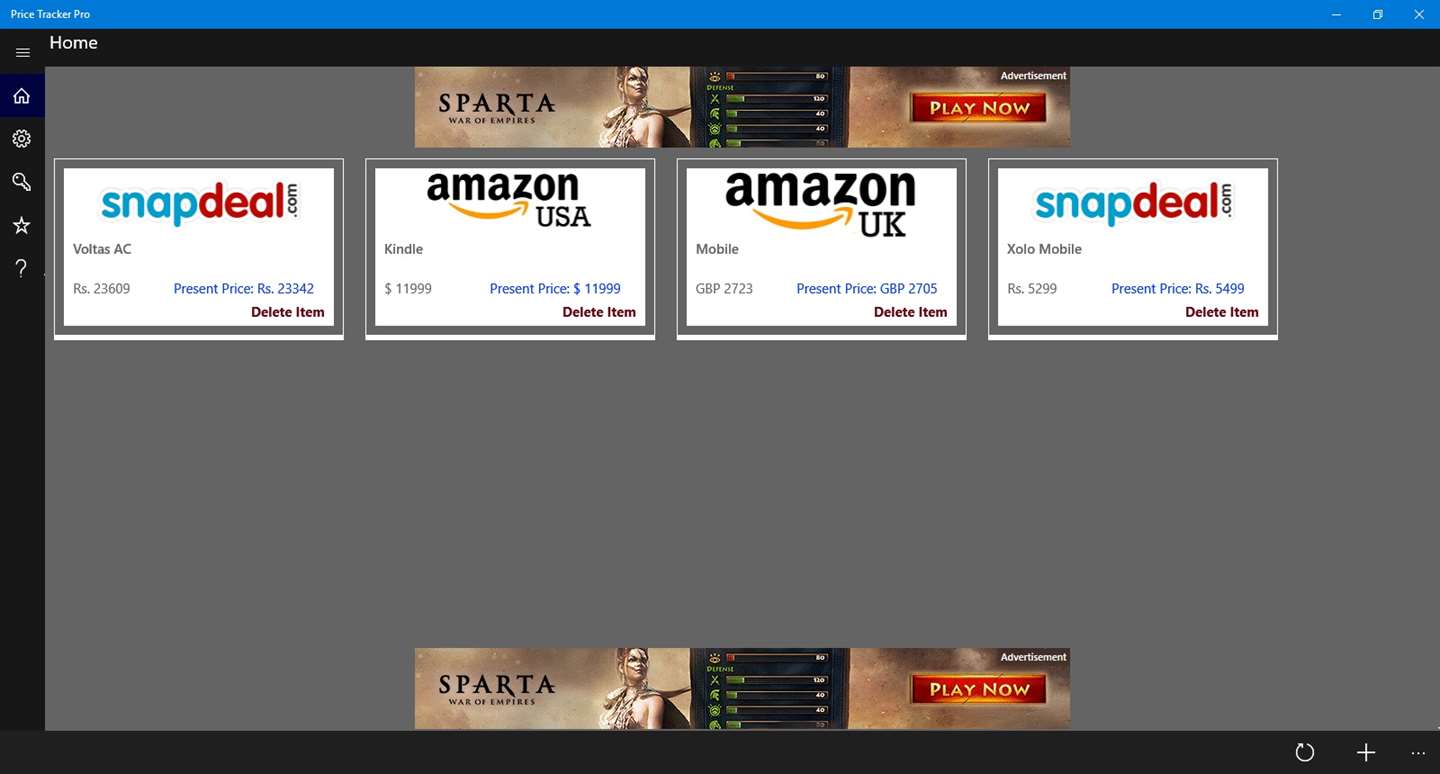This screenshot has height=774, width=1440.
Task: Delete the Amazon UK Mobile item
Action: 910,312
